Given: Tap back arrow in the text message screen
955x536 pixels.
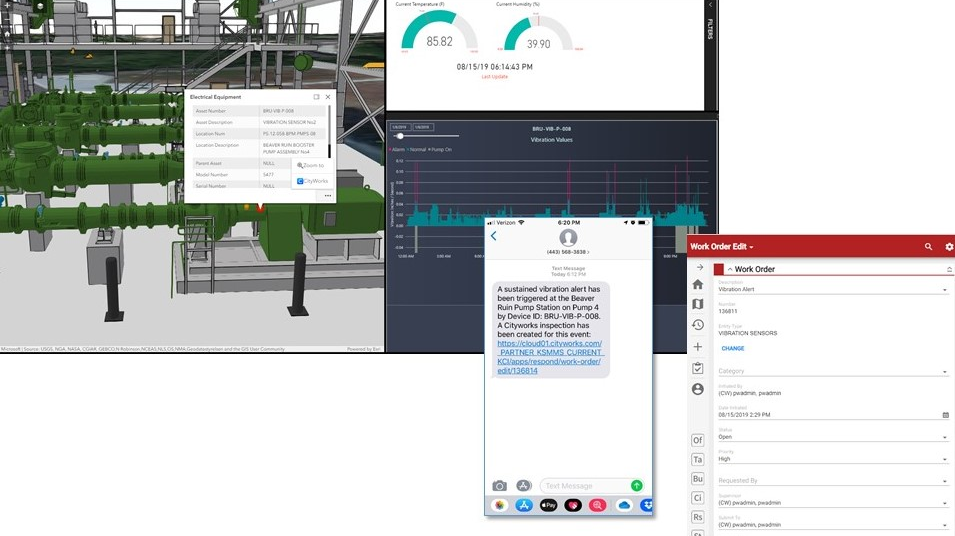Looking at the screenshot, I should 493,236.
